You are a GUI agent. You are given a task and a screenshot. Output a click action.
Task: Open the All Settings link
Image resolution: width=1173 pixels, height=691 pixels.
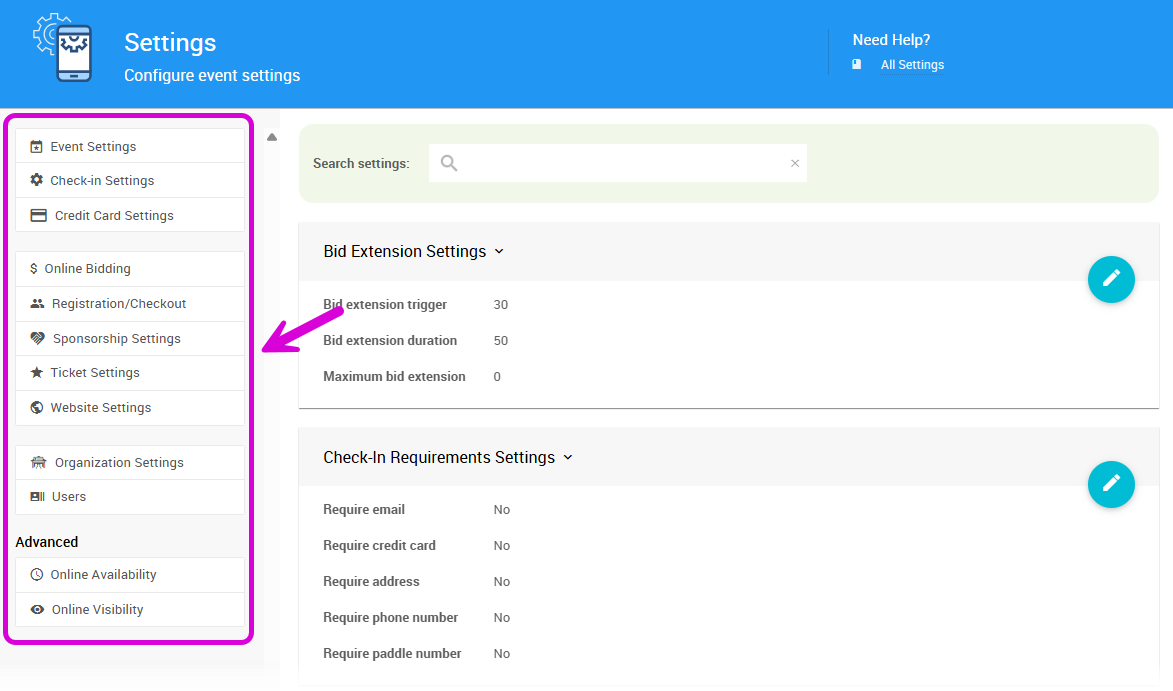[911, 64]
